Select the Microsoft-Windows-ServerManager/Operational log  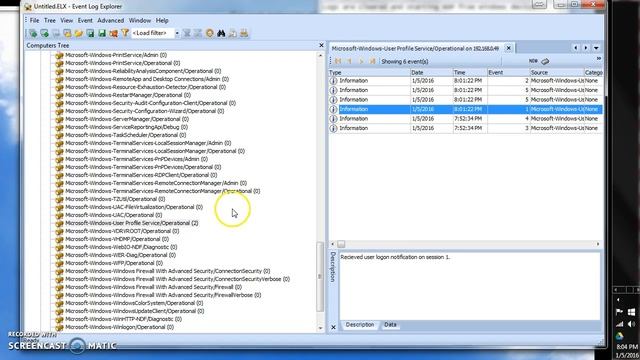(127, 119)
